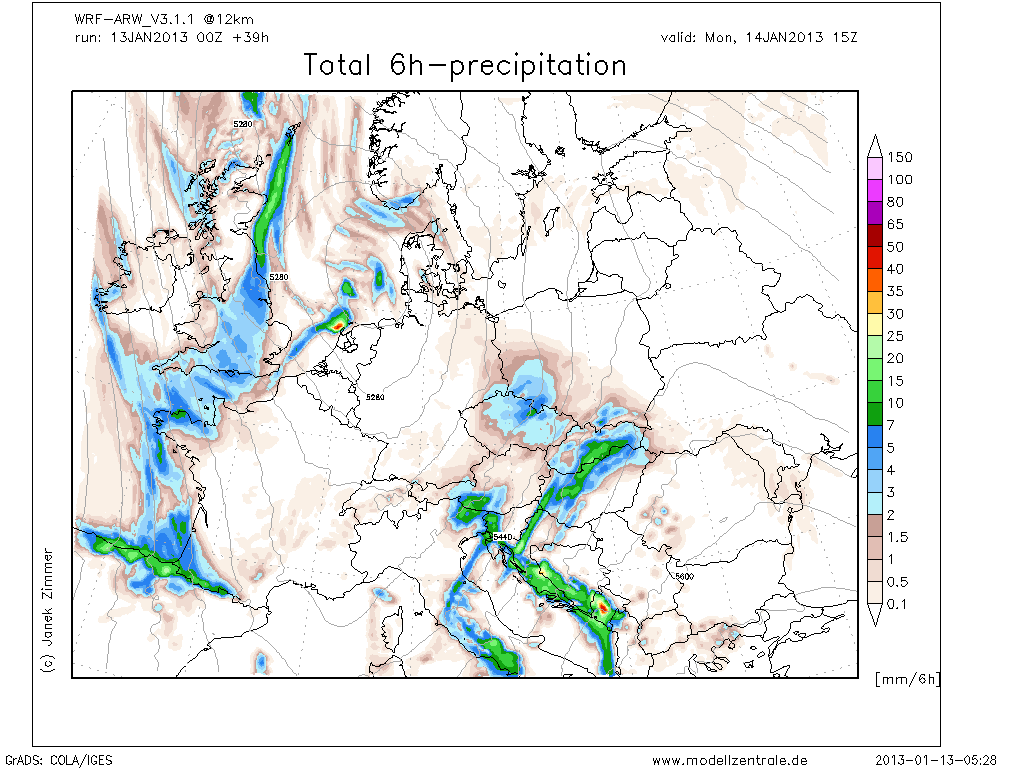The height and width of the screenshot is (768, 1024).
Task: Click the legend value '150'
Action: [x=900, y=157]
